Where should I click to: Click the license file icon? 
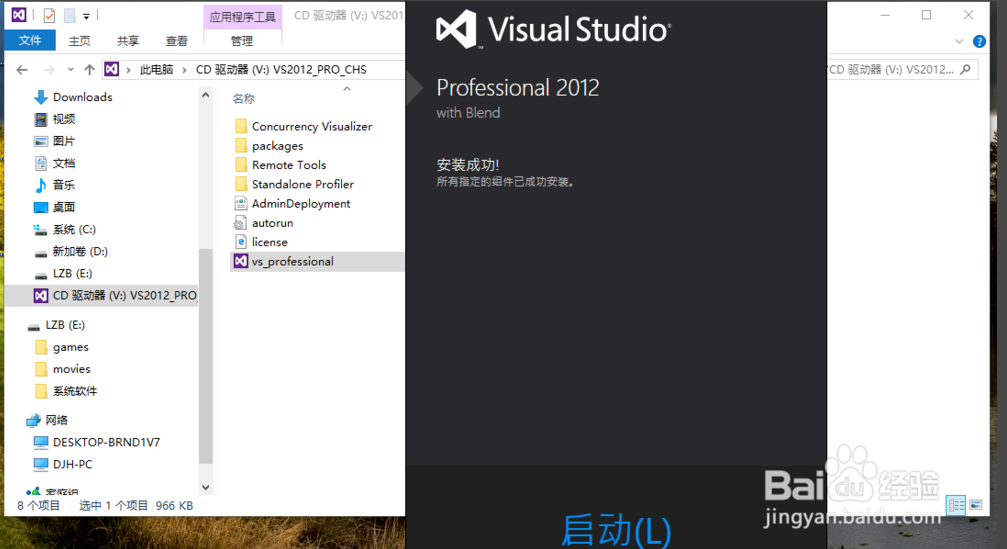click(x=240, y=242)
